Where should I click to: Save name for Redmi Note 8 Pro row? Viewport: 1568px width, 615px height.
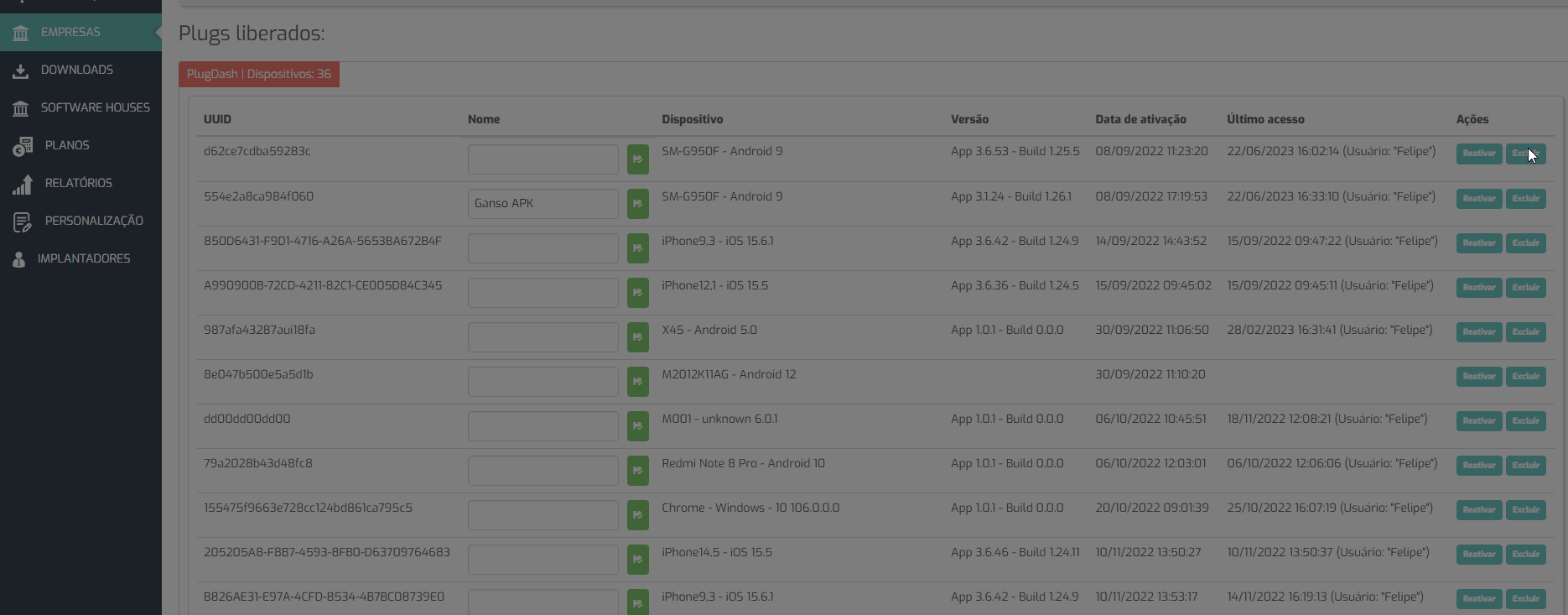tap(638, 471)
